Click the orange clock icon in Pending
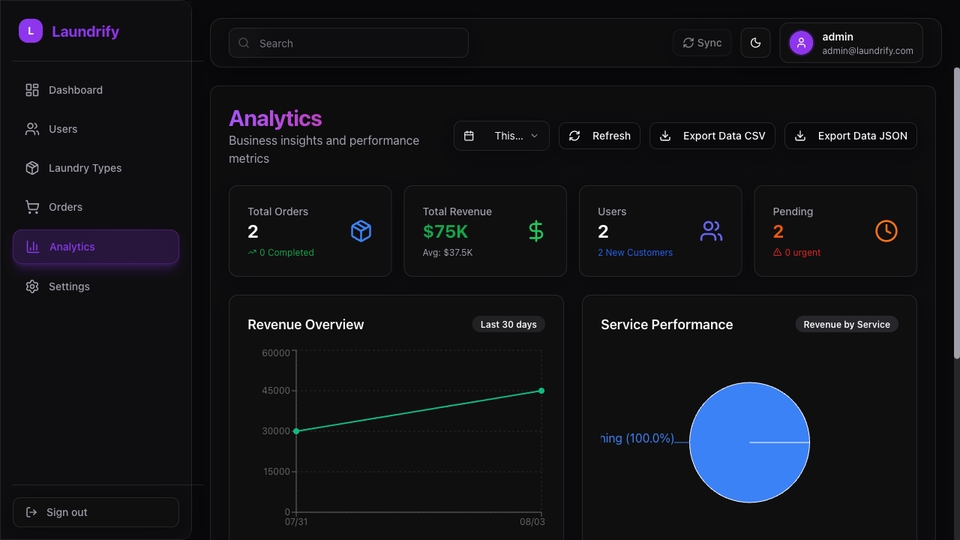960x540 pixels. pyautogui.click(x=886, y=231)
